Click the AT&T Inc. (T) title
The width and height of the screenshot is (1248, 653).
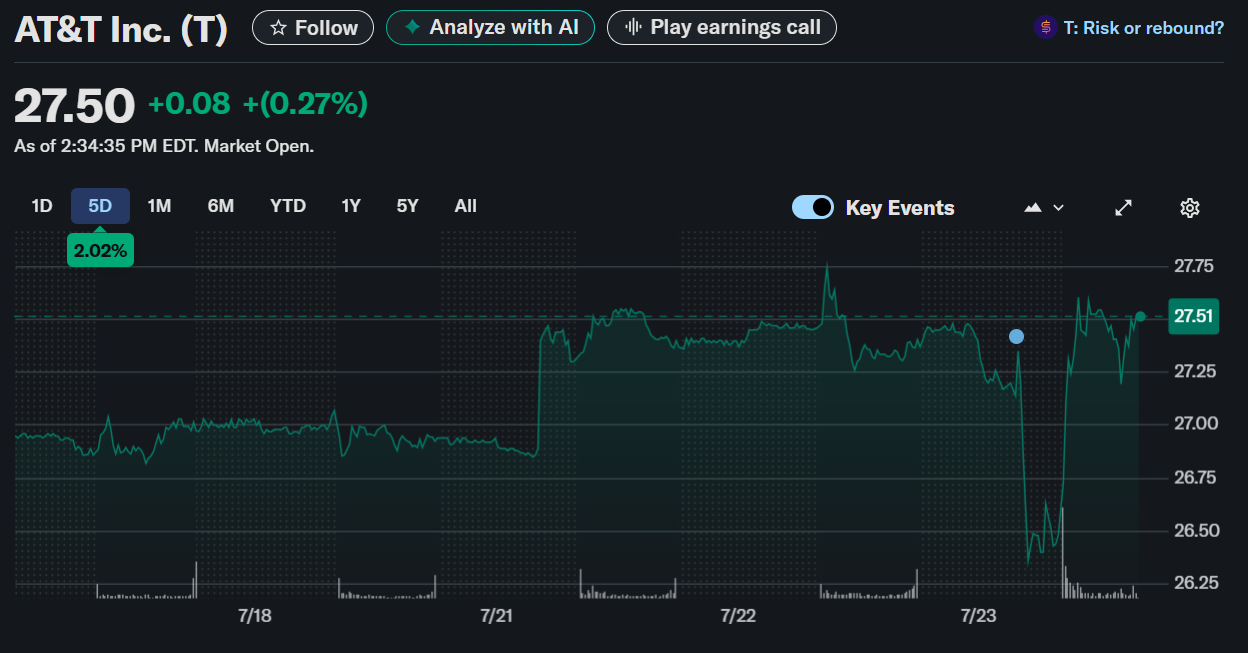pos(121,30)
